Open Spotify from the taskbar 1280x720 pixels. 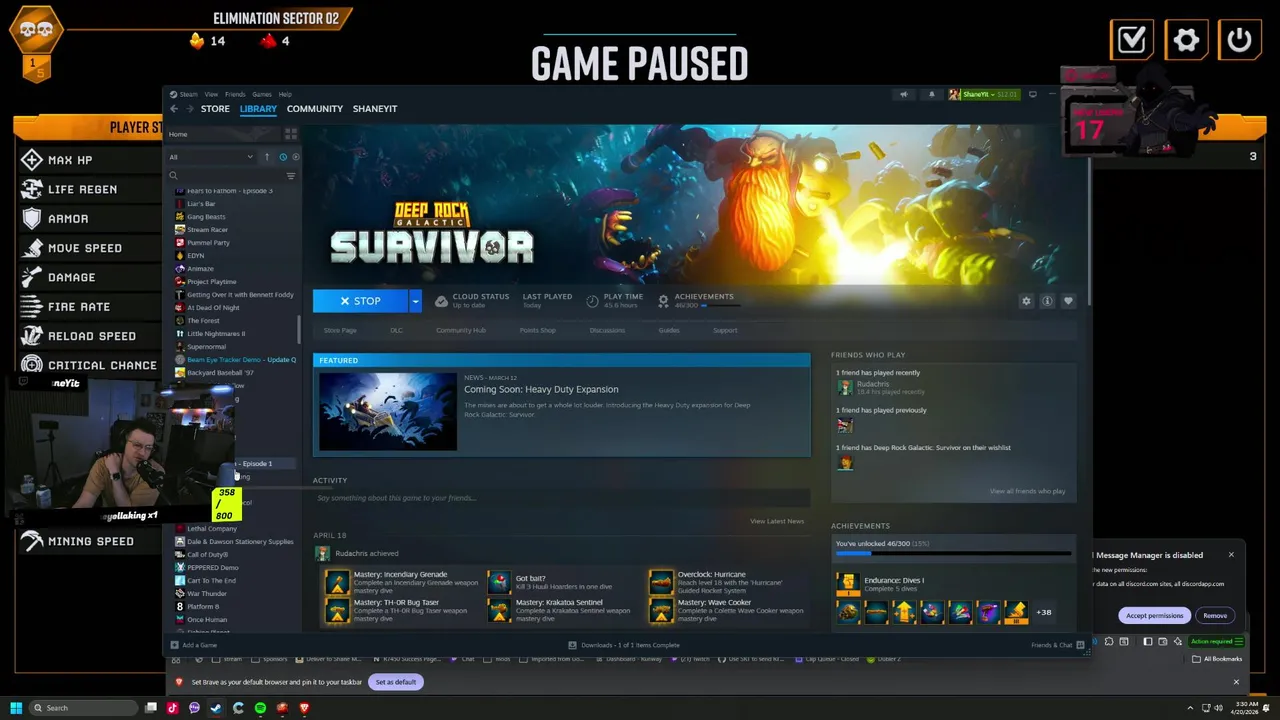click(260, 708)
